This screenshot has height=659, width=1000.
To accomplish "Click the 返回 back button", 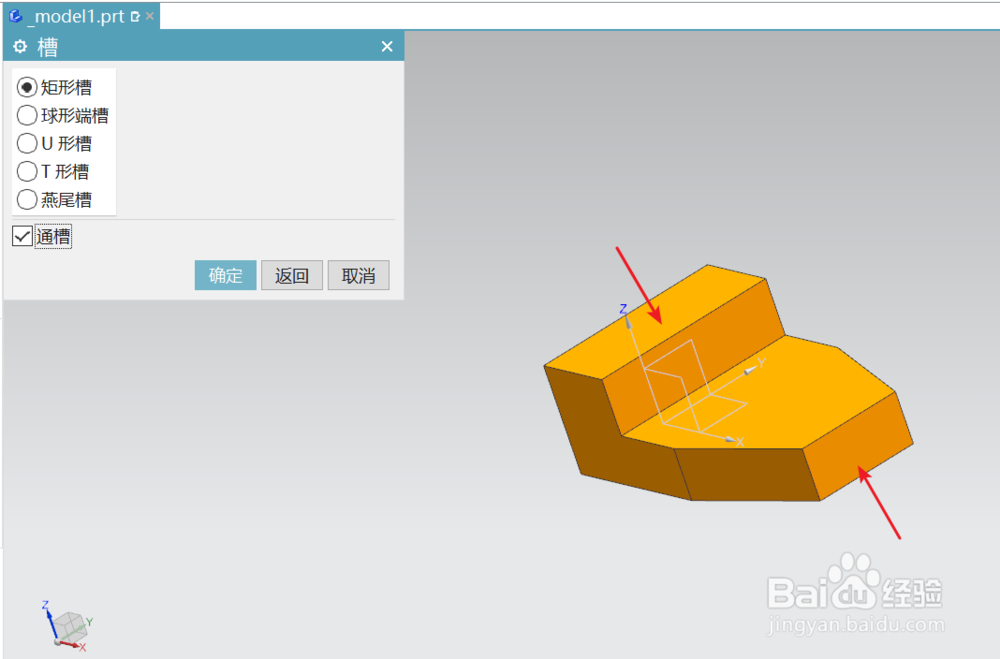I will point(291,276).
